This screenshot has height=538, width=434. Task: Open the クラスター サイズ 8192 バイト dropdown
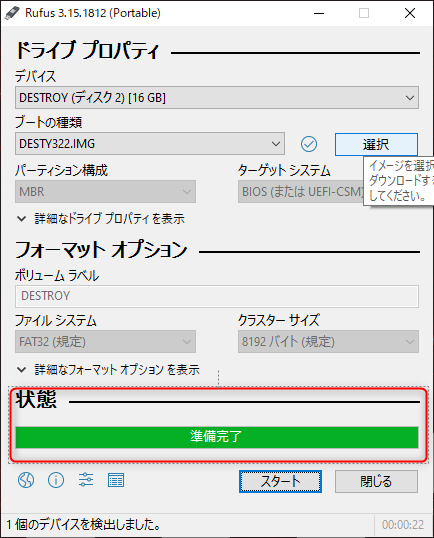pos(328,341)
